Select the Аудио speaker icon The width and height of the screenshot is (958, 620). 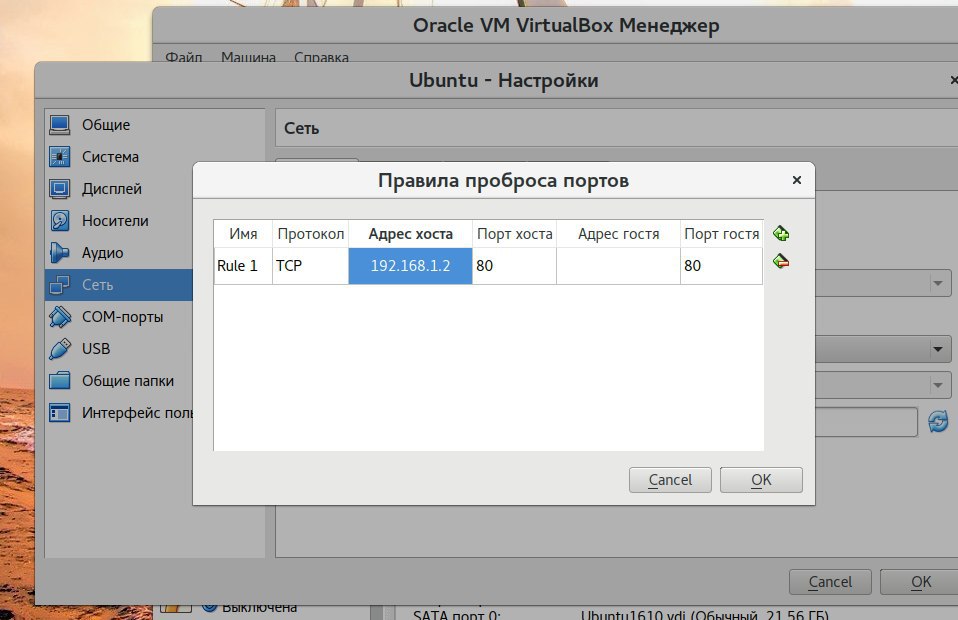click(59, 253)
